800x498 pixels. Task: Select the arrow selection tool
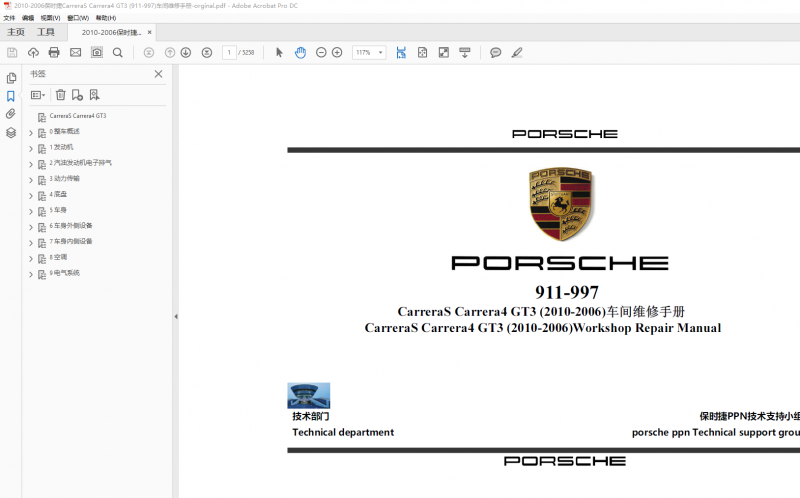(279, 53)
